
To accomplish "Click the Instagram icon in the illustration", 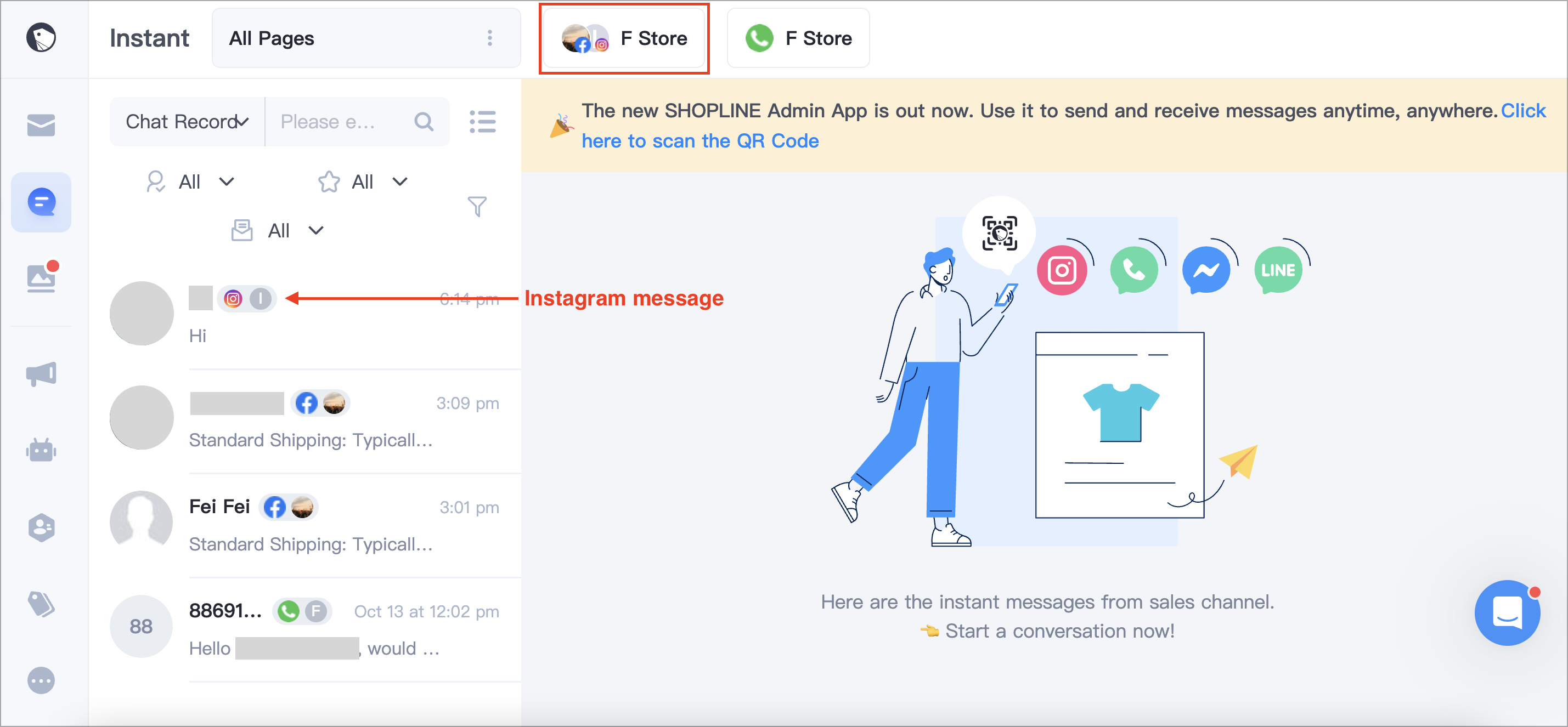I will pyautogui.click(x=1062, y=270).
